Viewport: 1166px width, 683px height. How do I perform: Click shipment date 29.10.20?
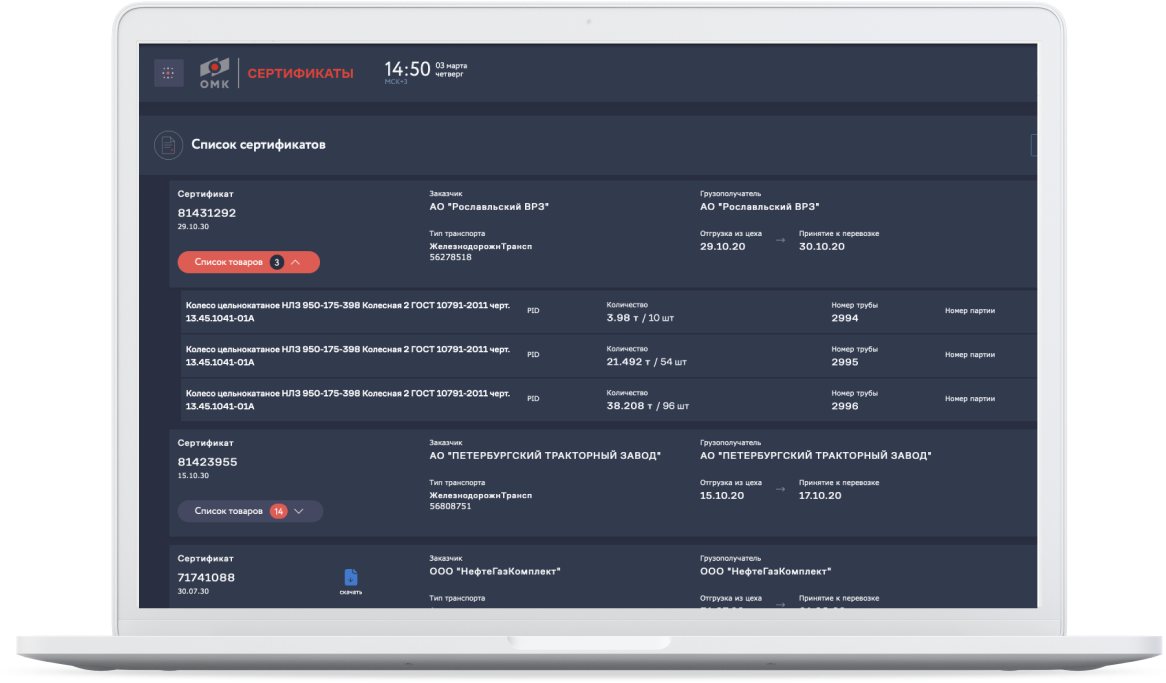722,246
